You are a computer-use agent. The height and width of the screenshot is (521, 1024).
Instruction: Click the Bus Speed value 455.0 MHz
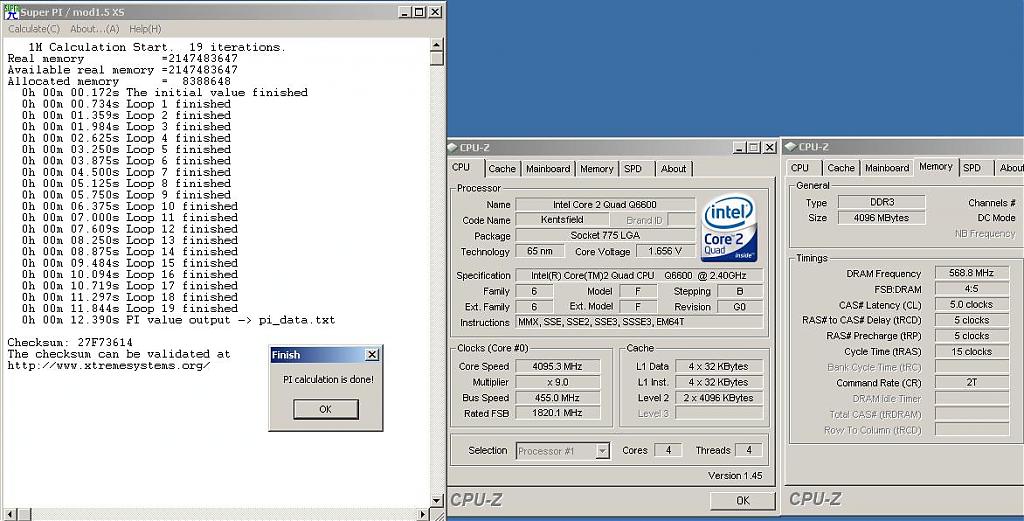[558, 398]
